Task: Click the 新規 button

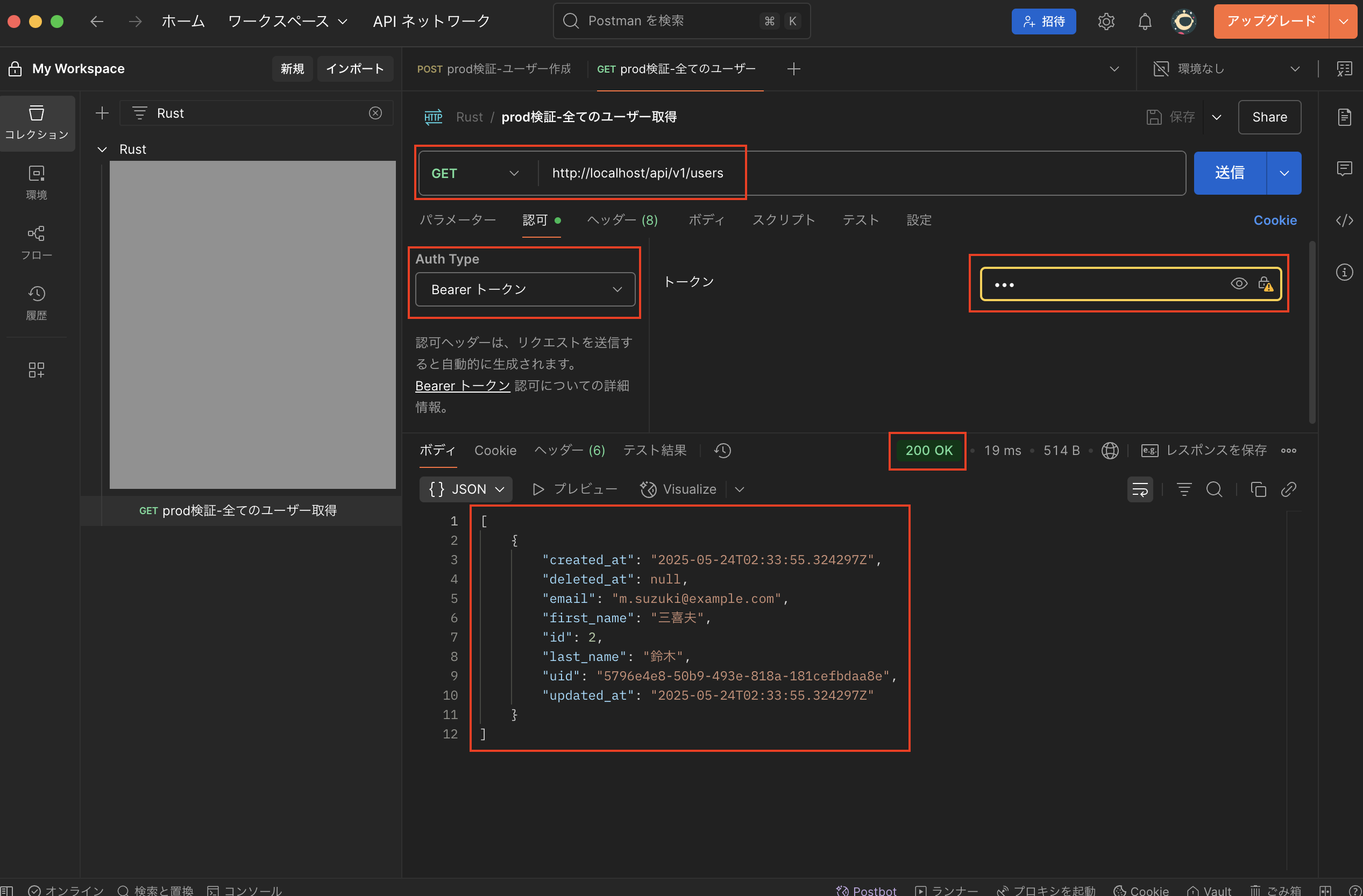Action: (x=292, y=69)
